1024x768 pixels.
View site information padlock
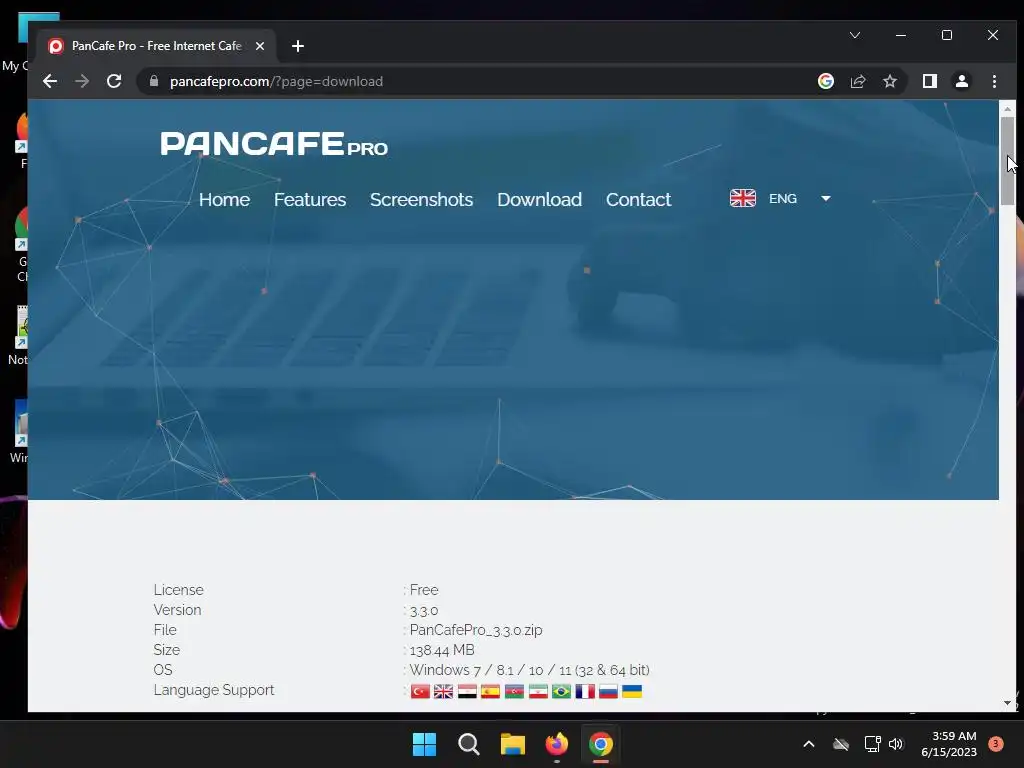tap(154, 81)
